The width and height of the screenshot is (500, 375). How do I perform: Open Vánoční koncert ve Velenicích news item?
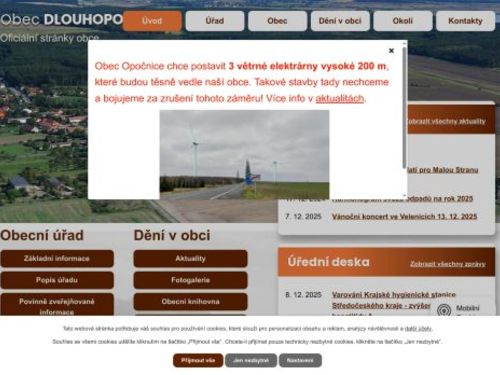[404, 217]
